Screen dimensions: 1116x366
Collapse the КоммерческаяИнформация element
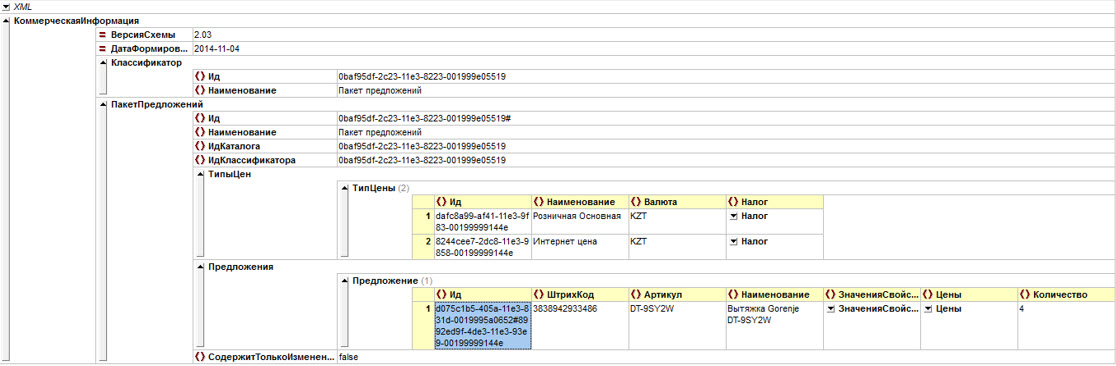coord(7,21)
